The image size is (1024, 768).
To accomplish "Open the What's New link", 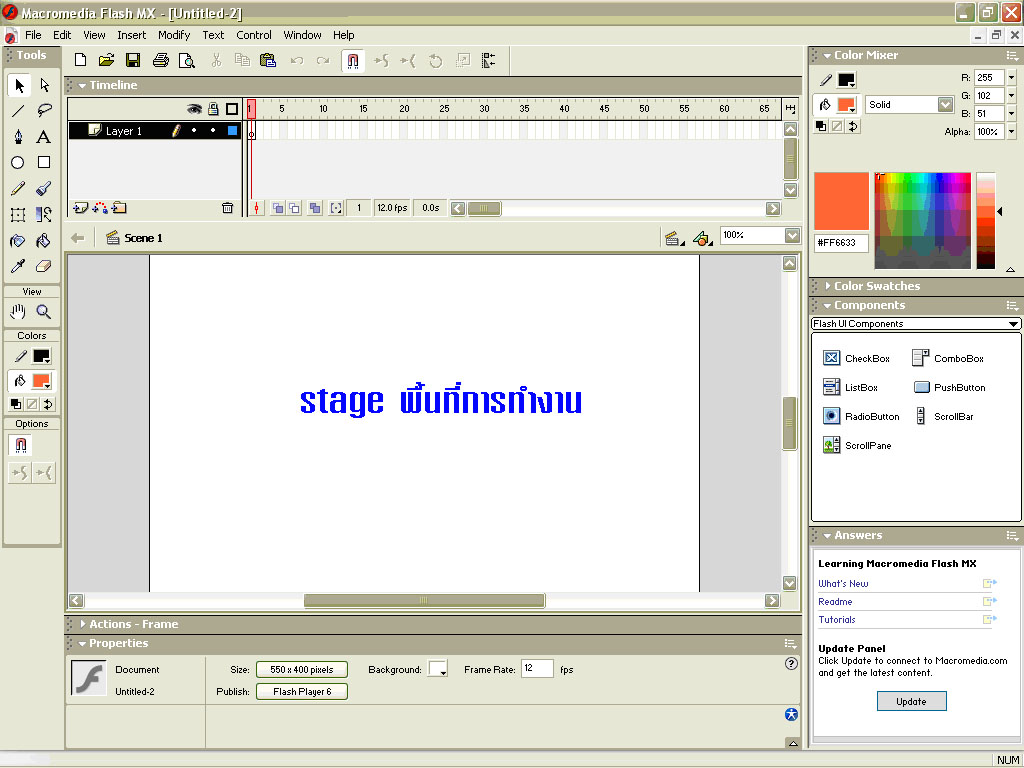I will pos(843,584).
